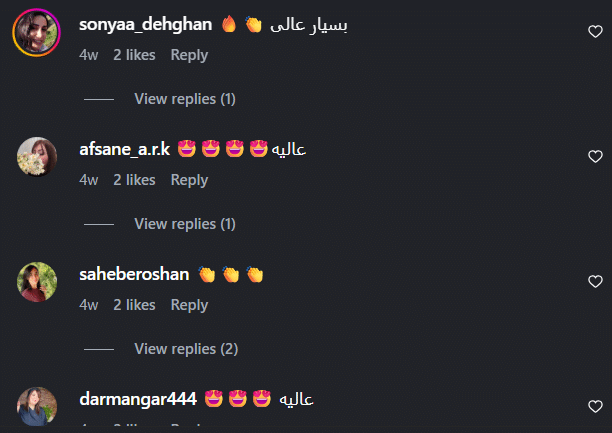
Task: Tap heart icon on darmangar444's comment
Action: coord(595,406)
